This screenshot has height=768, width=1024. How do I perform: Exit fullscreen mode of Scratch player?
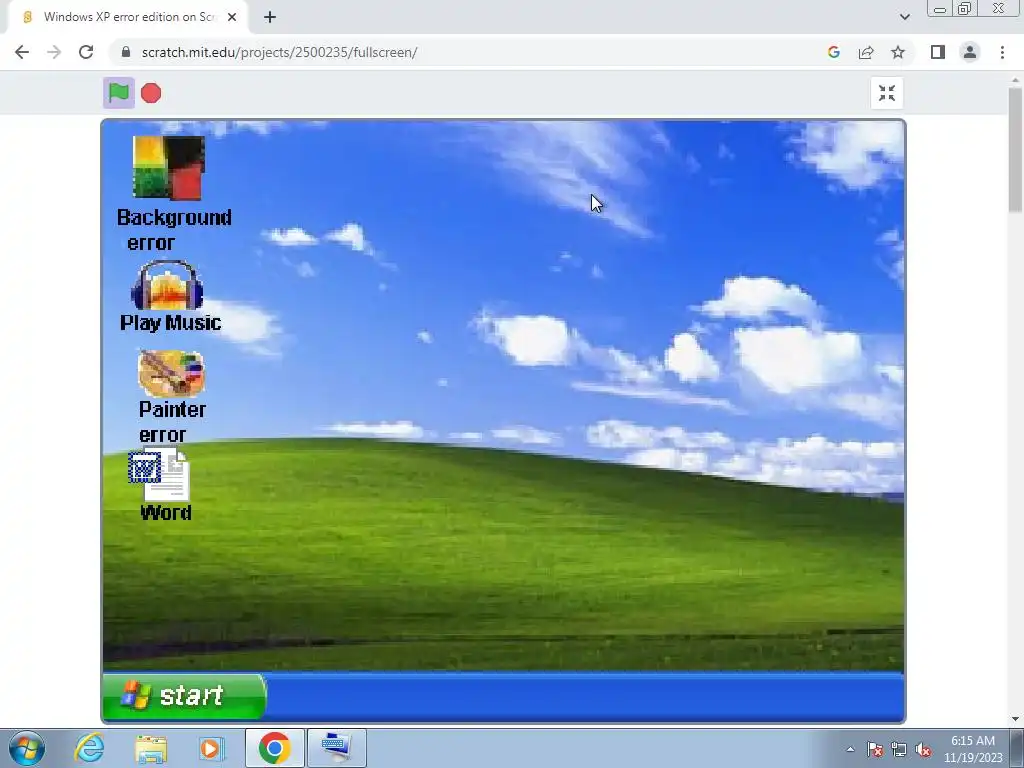pos(887,93)
